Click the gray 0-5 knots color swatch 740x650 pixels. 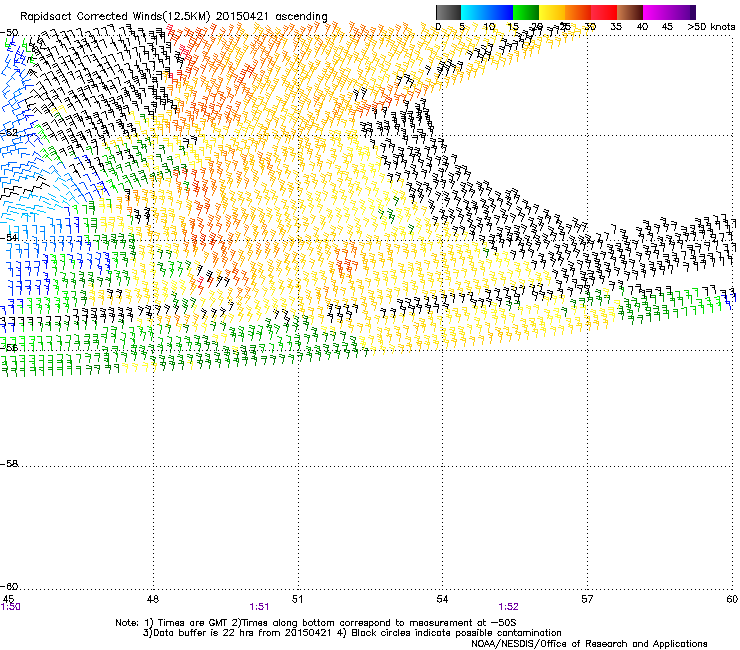448,12
